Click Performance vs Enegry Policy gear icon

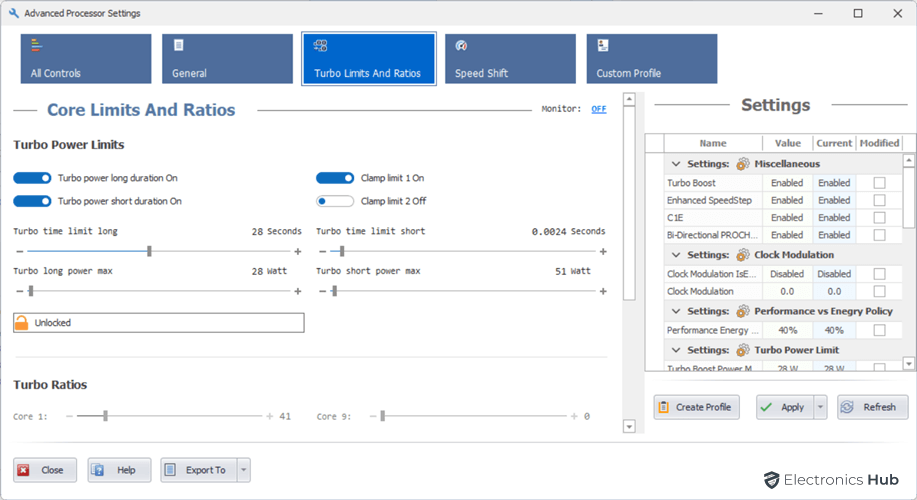(743, 311)
